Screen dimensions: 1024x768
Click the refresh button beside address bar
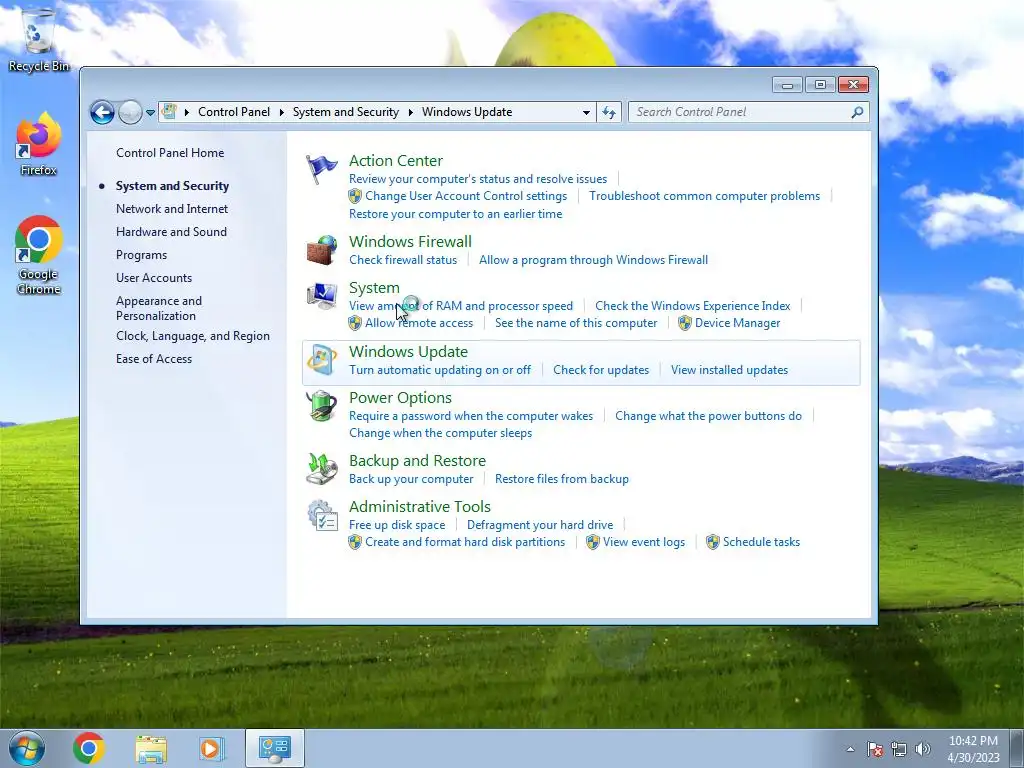point(609,112)
